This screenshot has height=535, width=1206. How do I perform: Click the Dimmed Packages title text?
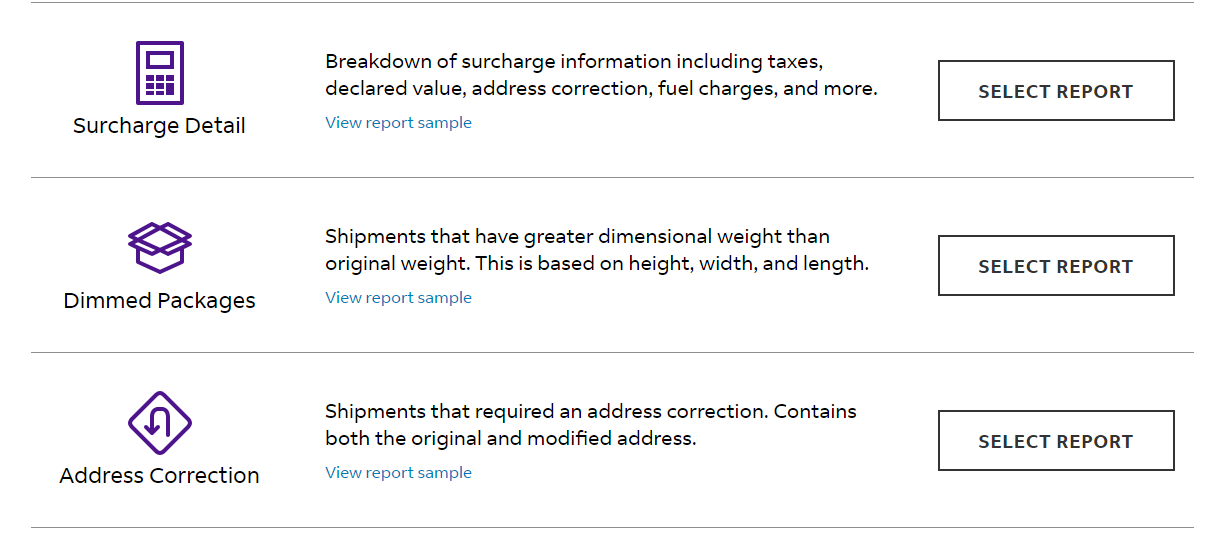(x=159, y=301)
